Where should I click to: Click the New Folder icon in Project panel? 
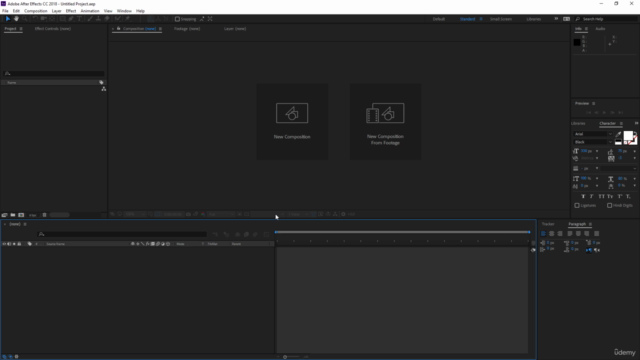click(x=13, y=215)
